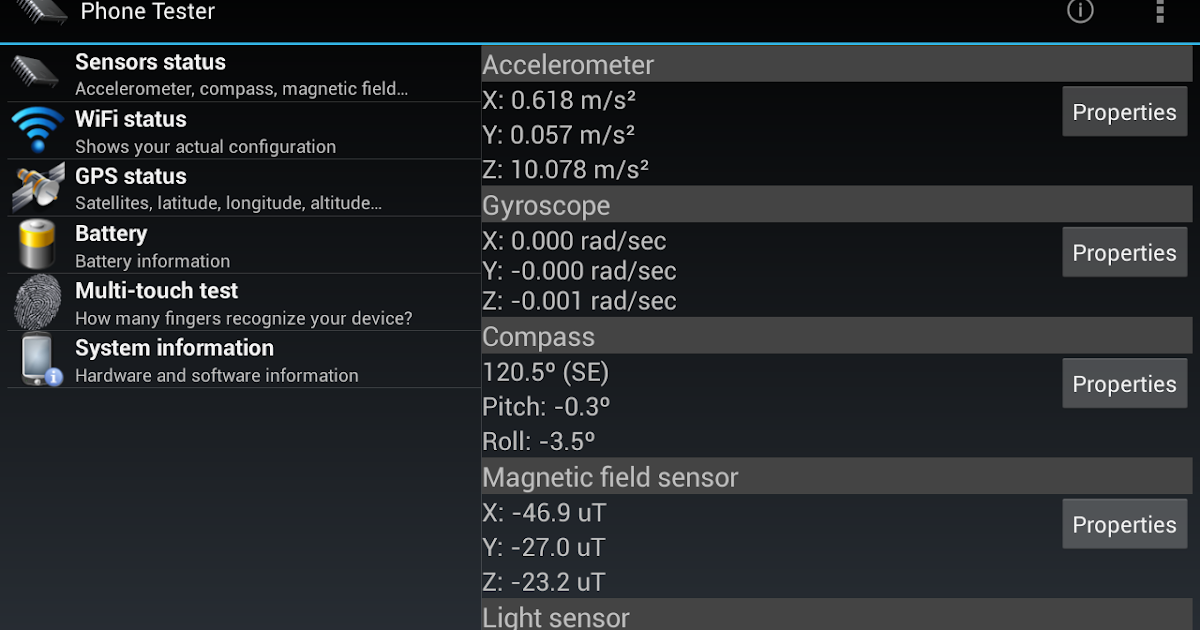Open the info icon in action bar
This screenshot has height=630, width=1200.
(1080, 11)
